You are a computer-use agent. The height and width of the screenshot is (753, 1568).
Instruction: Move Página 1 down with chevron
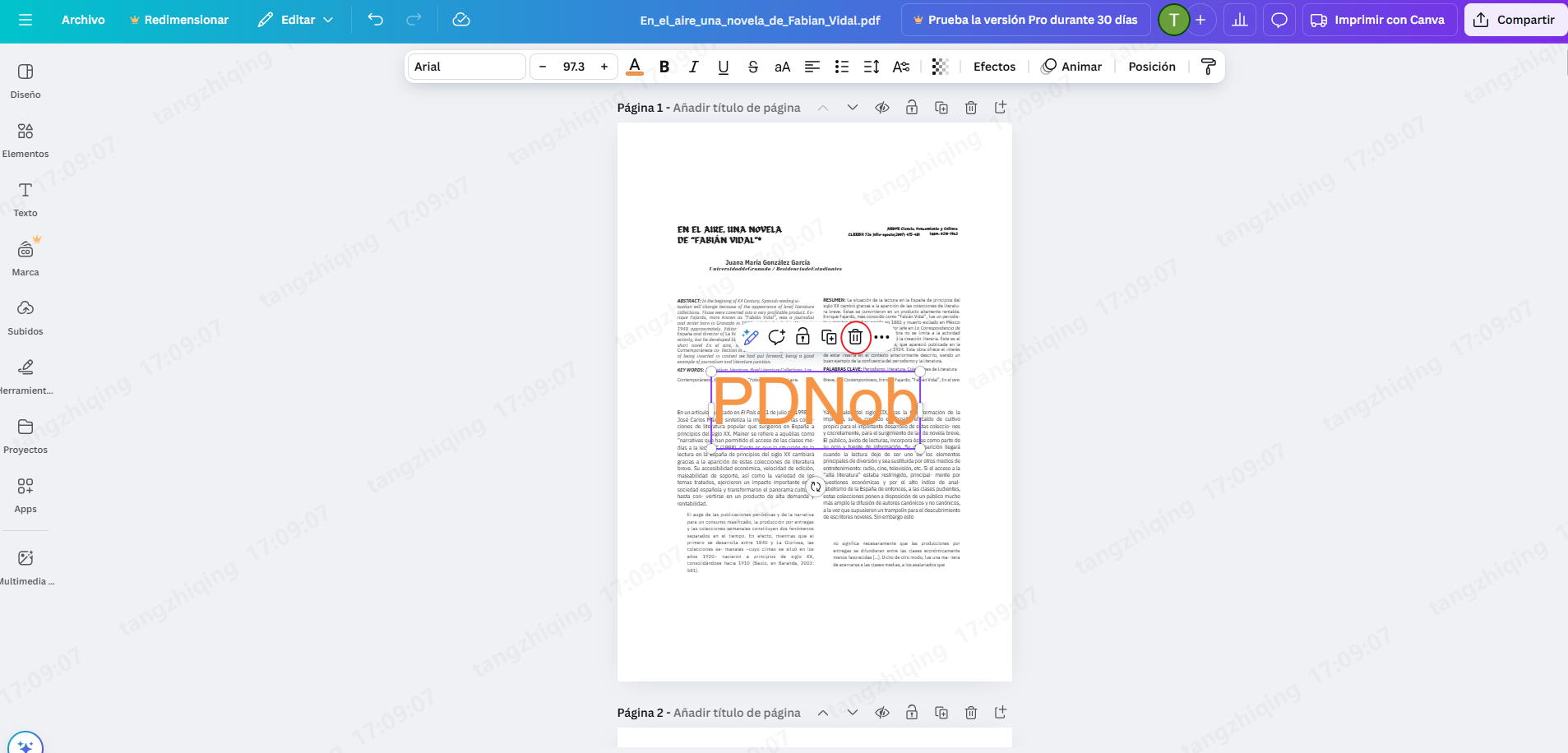coord(853,108)
